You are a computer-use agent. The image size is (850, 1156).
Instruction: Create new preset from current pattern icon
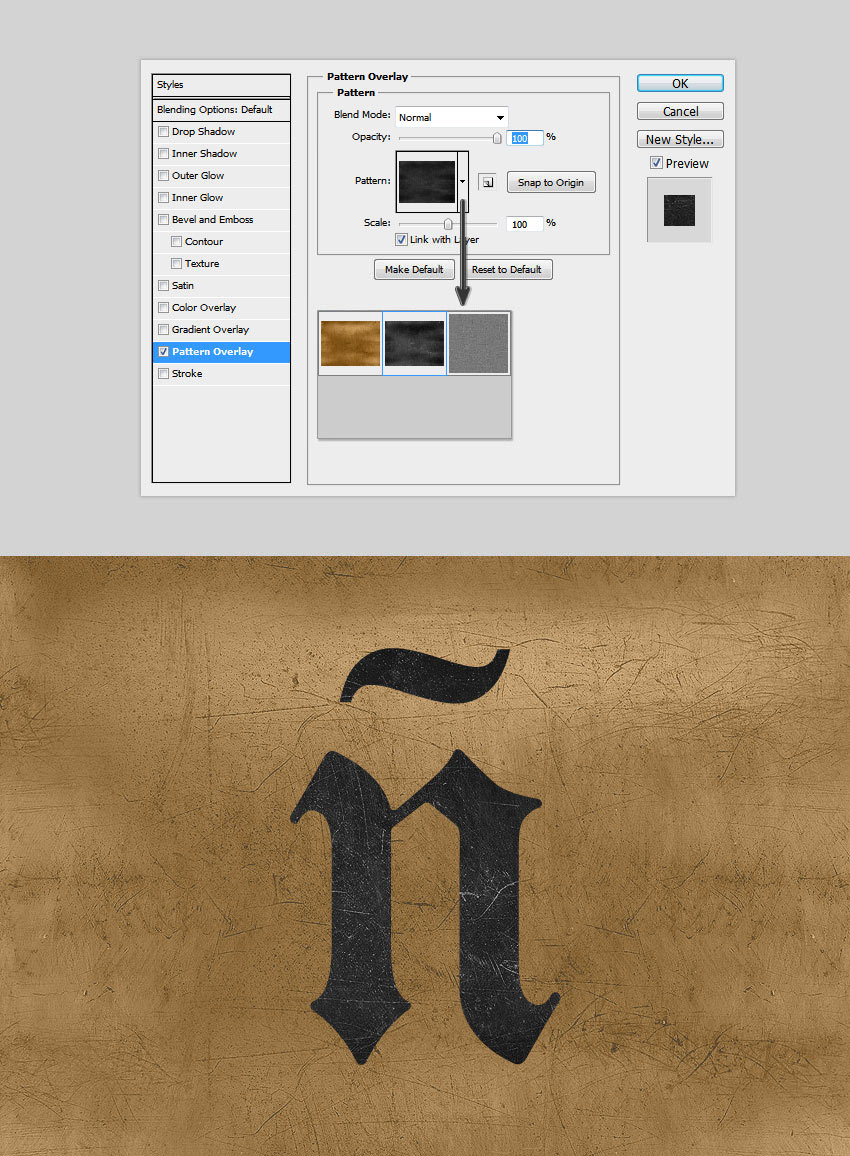(x=487, y=182)
